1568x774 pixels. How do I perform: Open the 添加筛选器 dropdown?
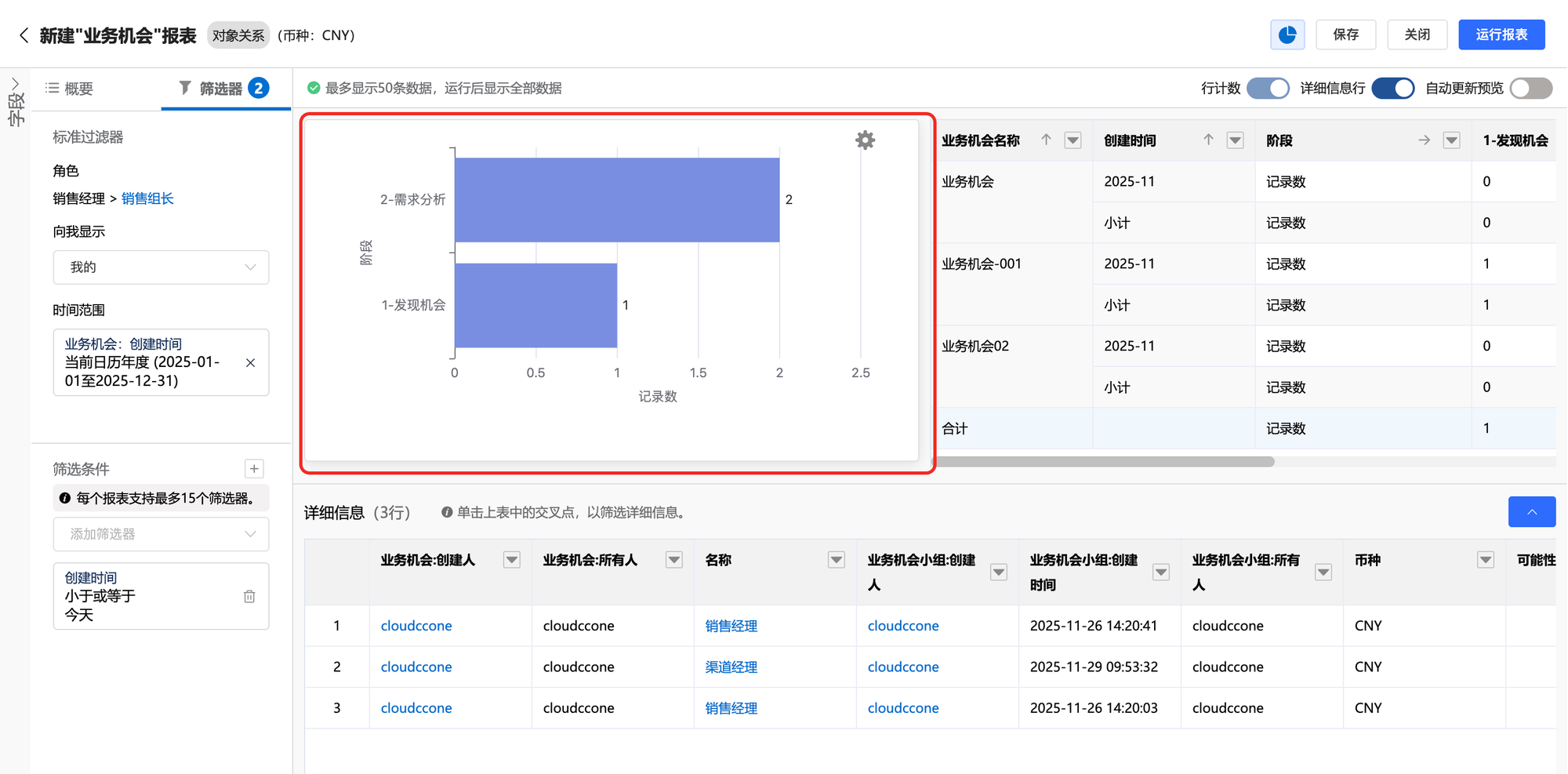[x=161, y=534]
